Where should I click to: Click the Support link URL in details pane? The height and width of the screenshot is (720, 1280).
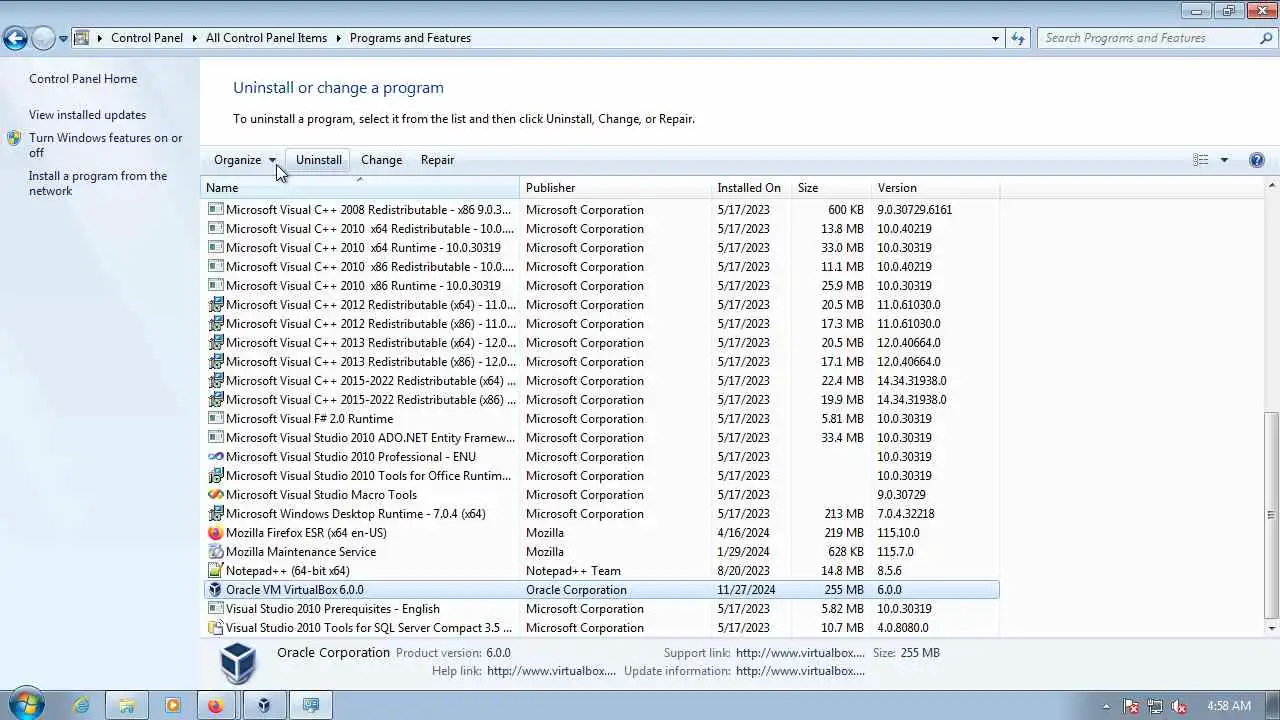pyautogui.click(x=800, y=653)
